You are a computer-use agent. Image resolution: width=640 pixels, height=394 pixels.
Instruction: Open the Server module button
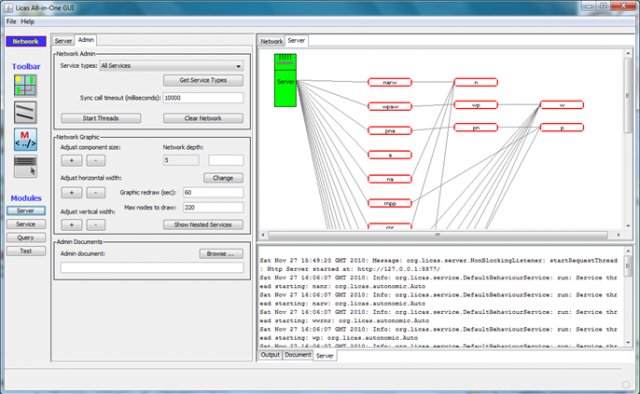click(x=26, y=211)
